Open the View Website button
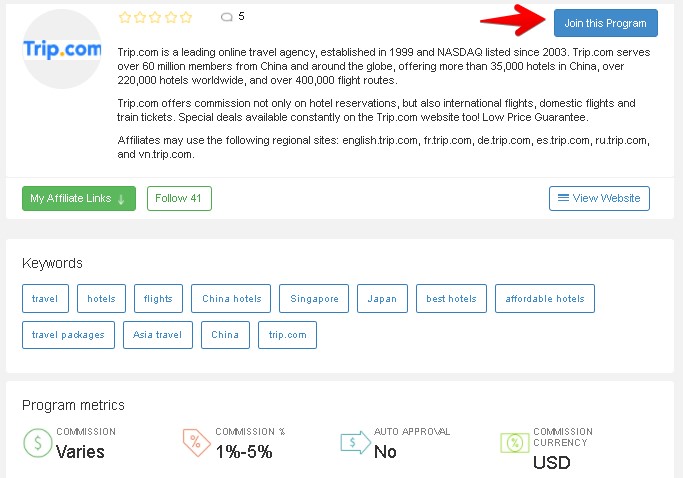The height and width of the screenshot is (478, 683). (599, 198)
